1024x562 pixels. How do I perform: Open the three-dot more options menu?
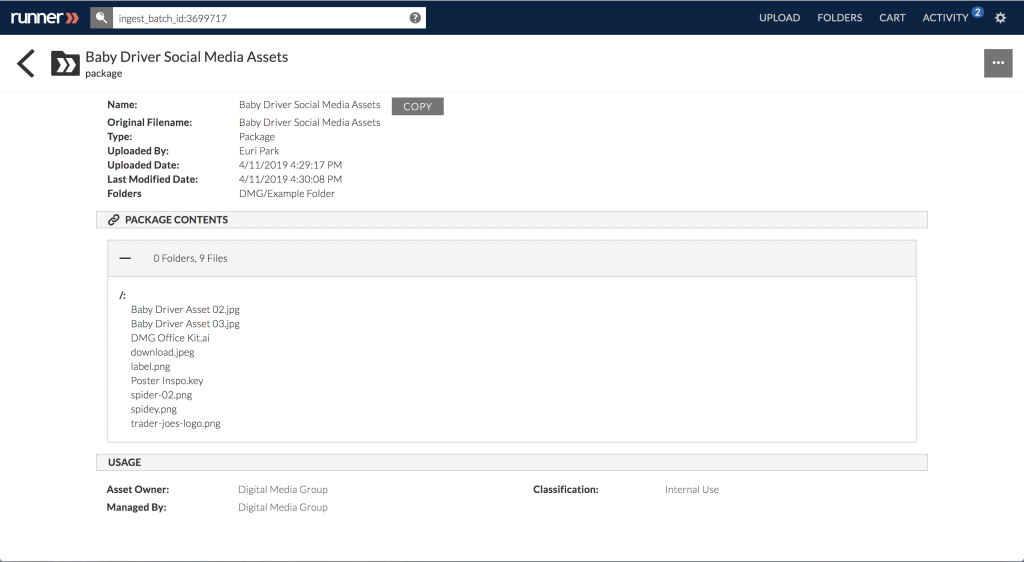998,63
